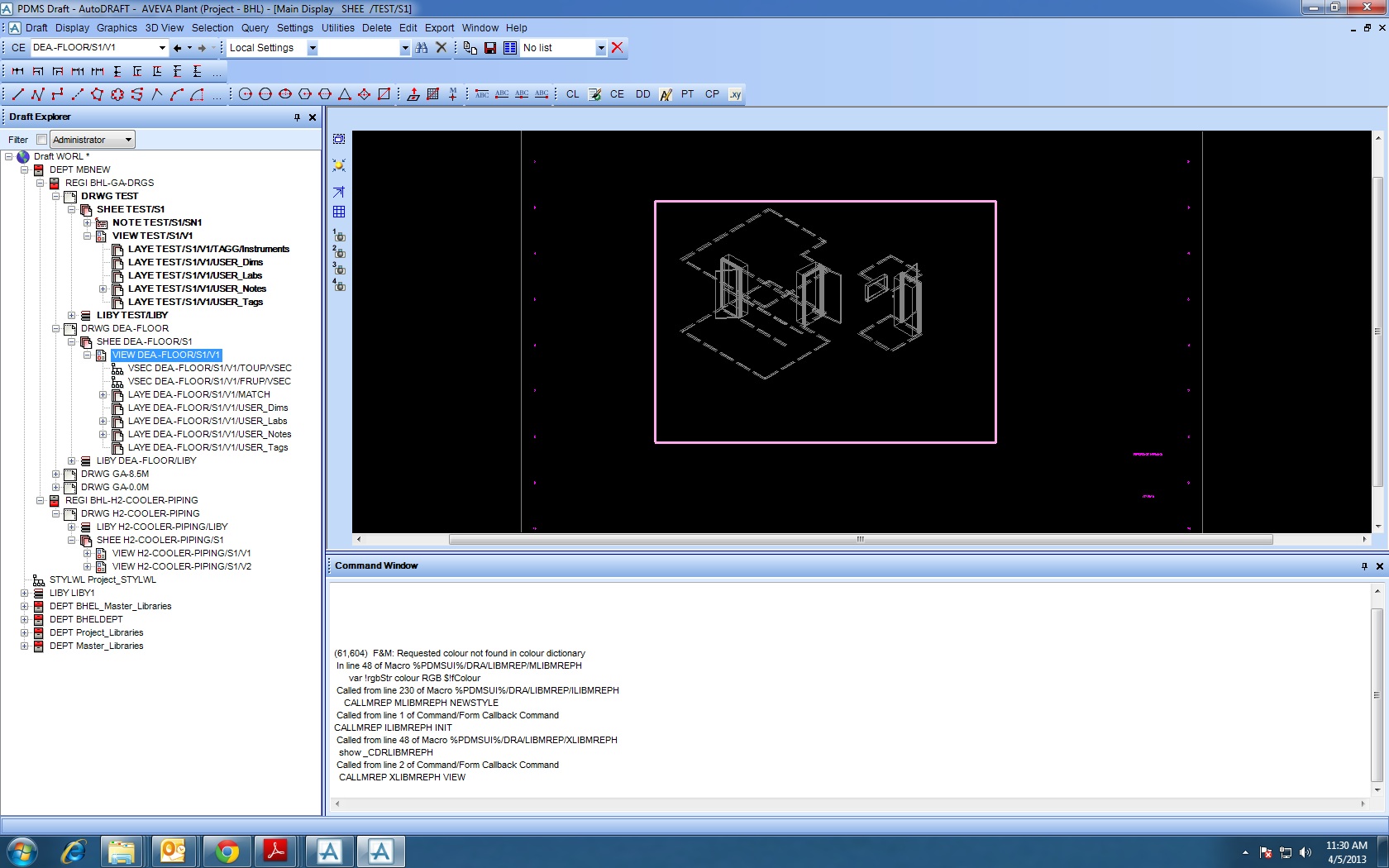Select the square with diagonal tool

coord(384,94)
